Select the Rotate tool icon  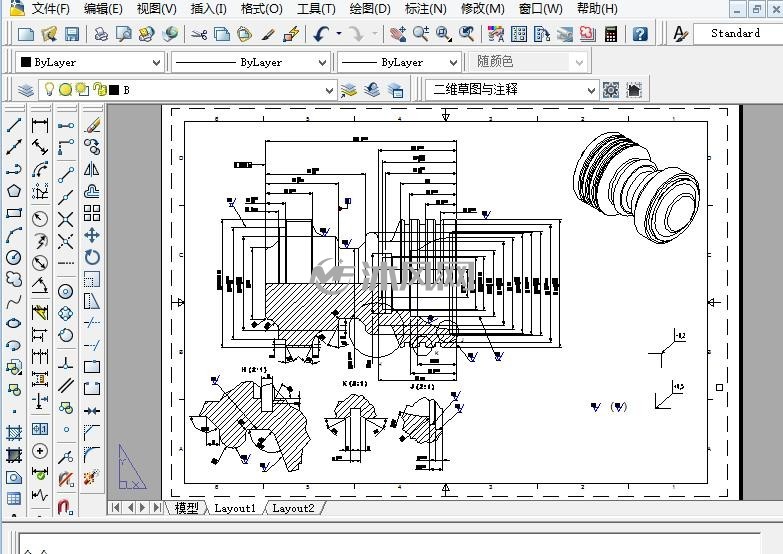coord(92,257)
